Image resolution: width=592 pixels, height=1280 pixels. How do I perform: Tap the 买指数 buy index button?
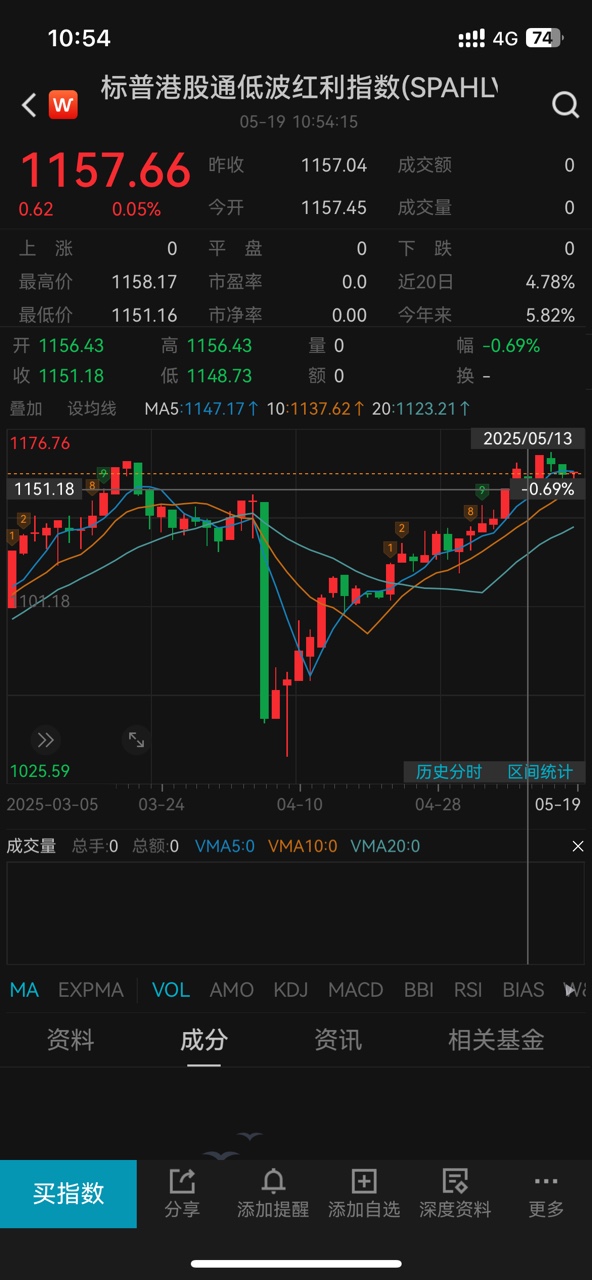click(68, 1193)
